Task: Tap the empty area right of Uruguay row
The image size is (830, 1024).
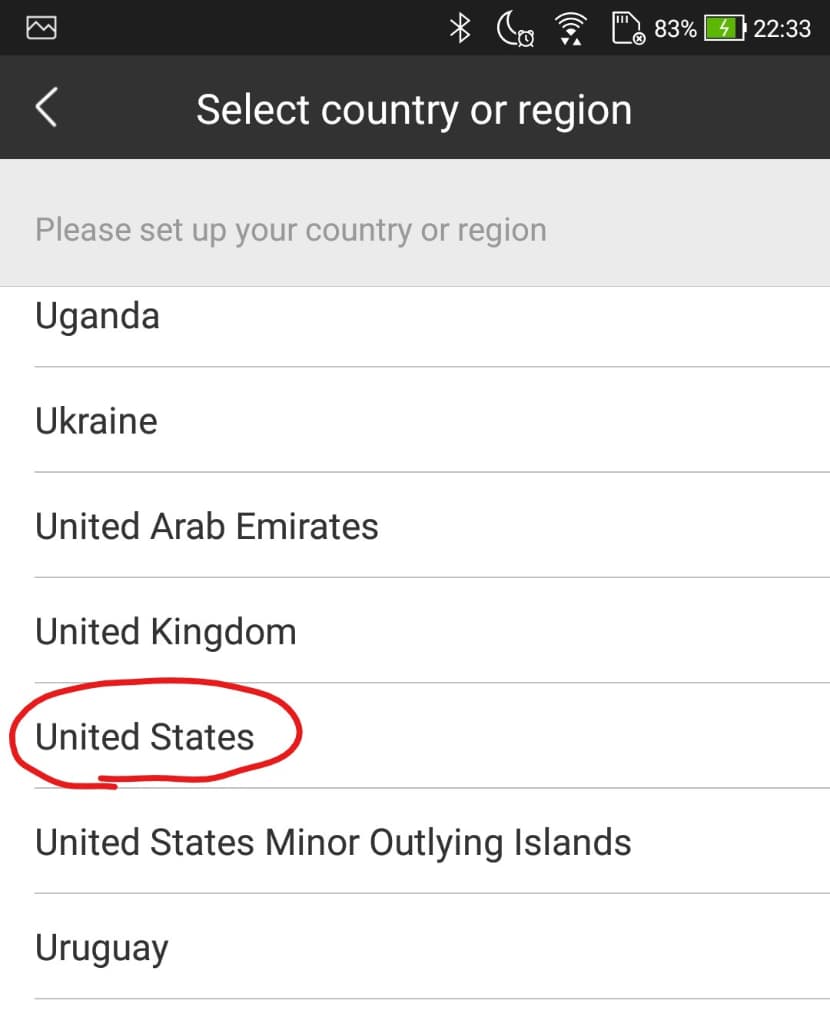Action: point(500,946)
